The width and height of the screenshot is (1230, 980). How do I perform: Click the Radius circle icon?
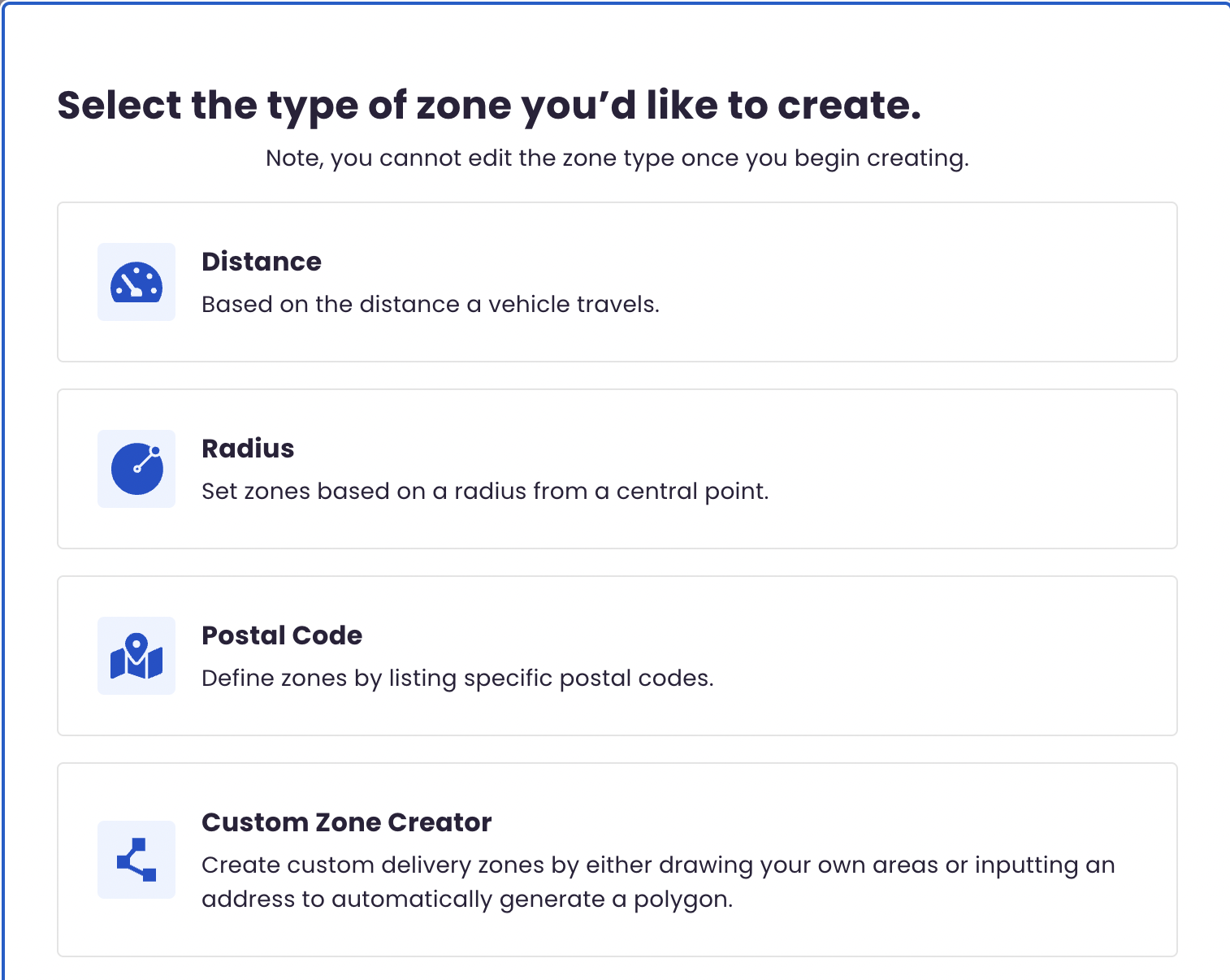pyautogui.click(x=136, y=469)
